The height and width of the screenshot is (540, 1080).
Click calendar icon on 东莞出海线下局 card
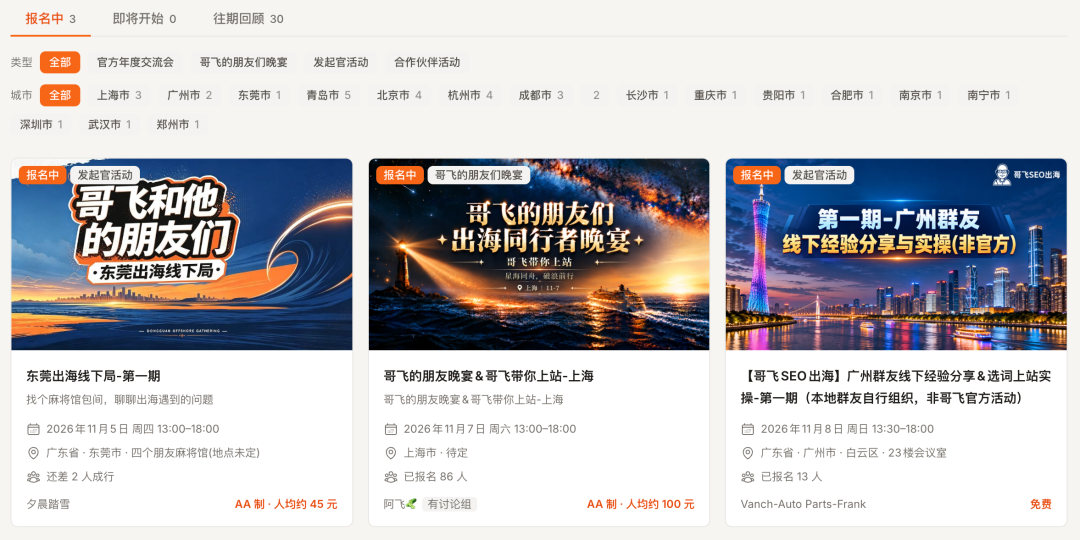point(33,429)
